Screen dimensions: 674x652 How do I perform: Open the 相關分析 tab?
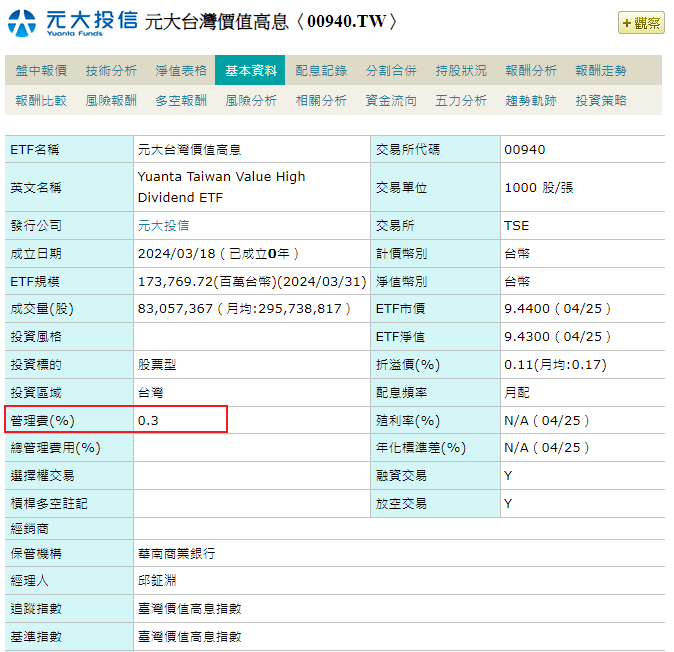coord(321,100)
